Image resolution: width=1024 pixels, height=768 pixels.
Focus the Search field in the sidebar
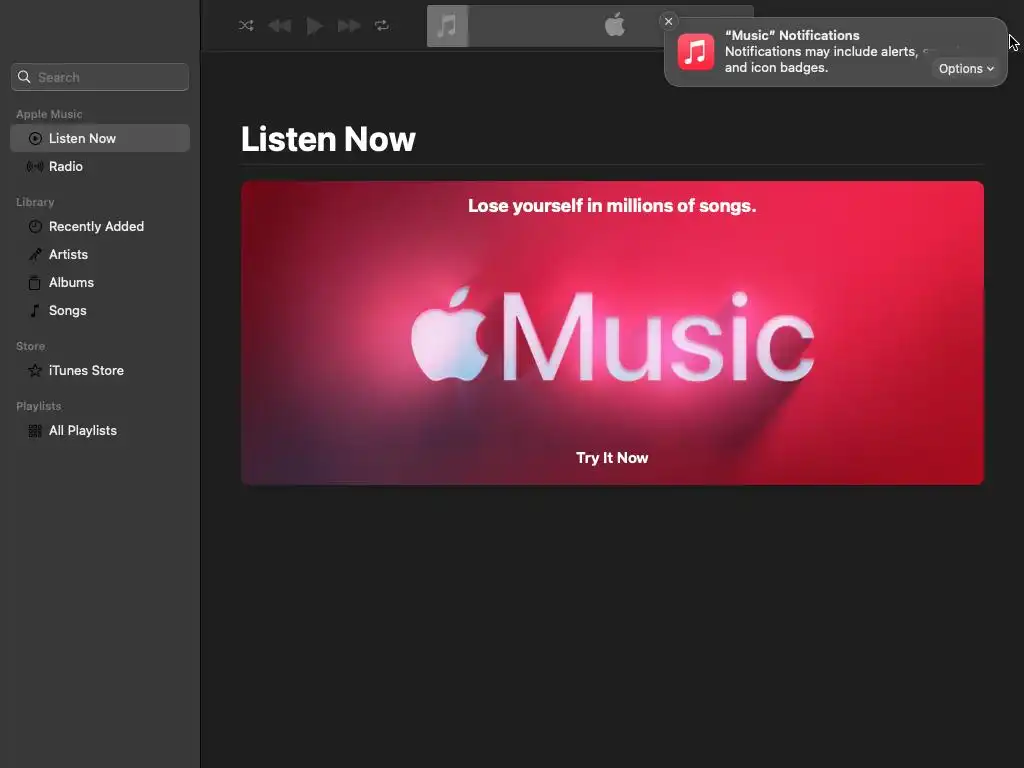pyautogui.click(x=100, y=77)
